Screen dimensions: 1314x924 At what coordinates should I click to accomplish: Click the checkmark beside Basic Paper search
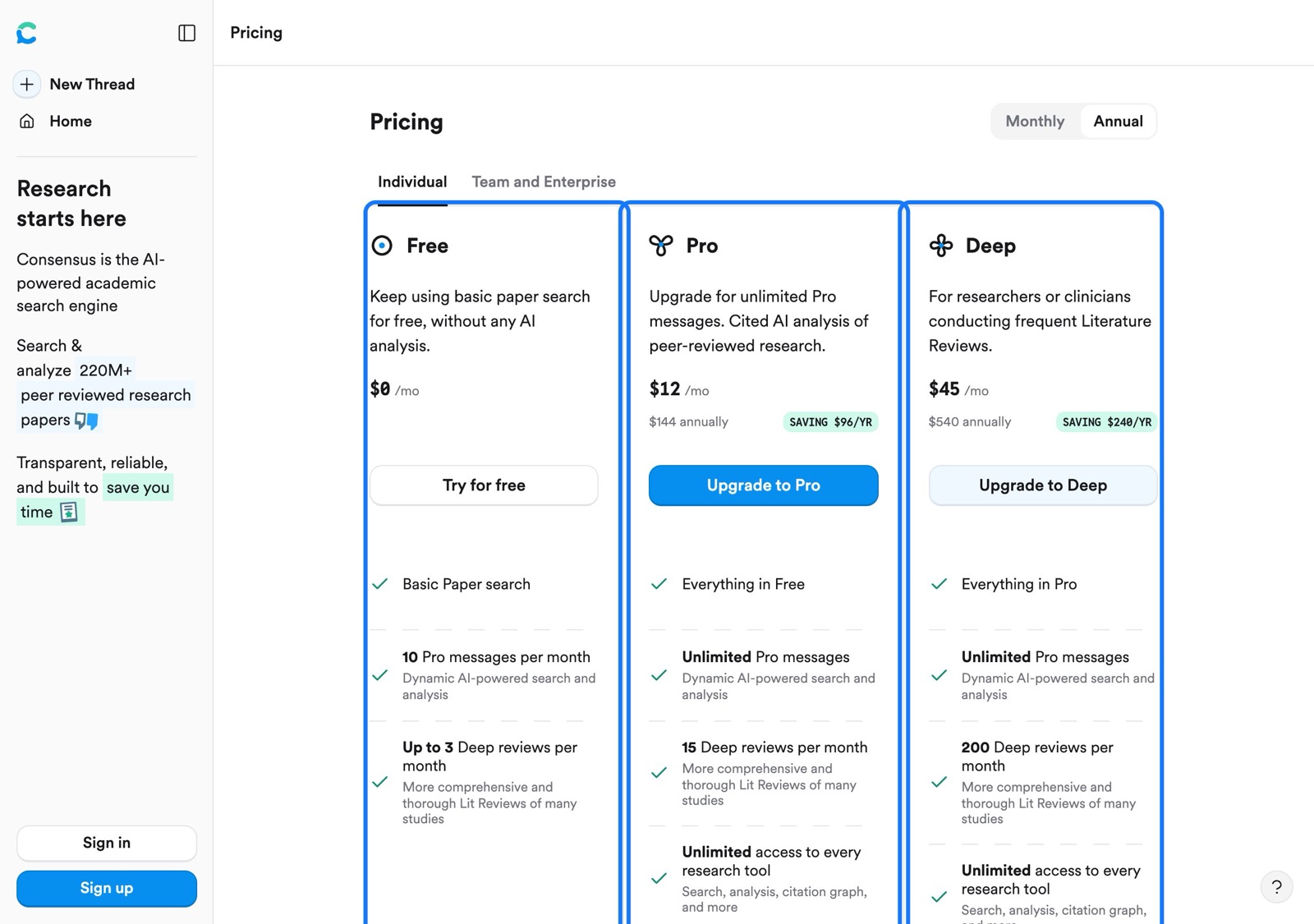point(379,584)
